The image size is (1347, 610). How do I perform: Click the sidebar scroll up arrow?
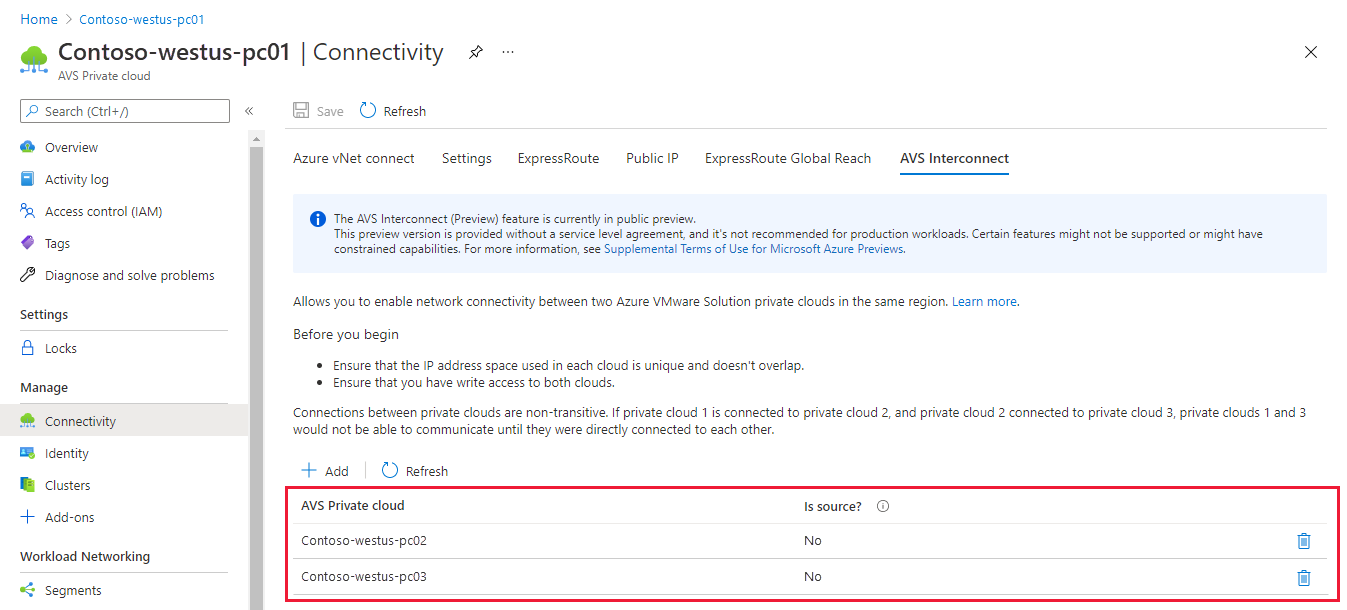256,138
